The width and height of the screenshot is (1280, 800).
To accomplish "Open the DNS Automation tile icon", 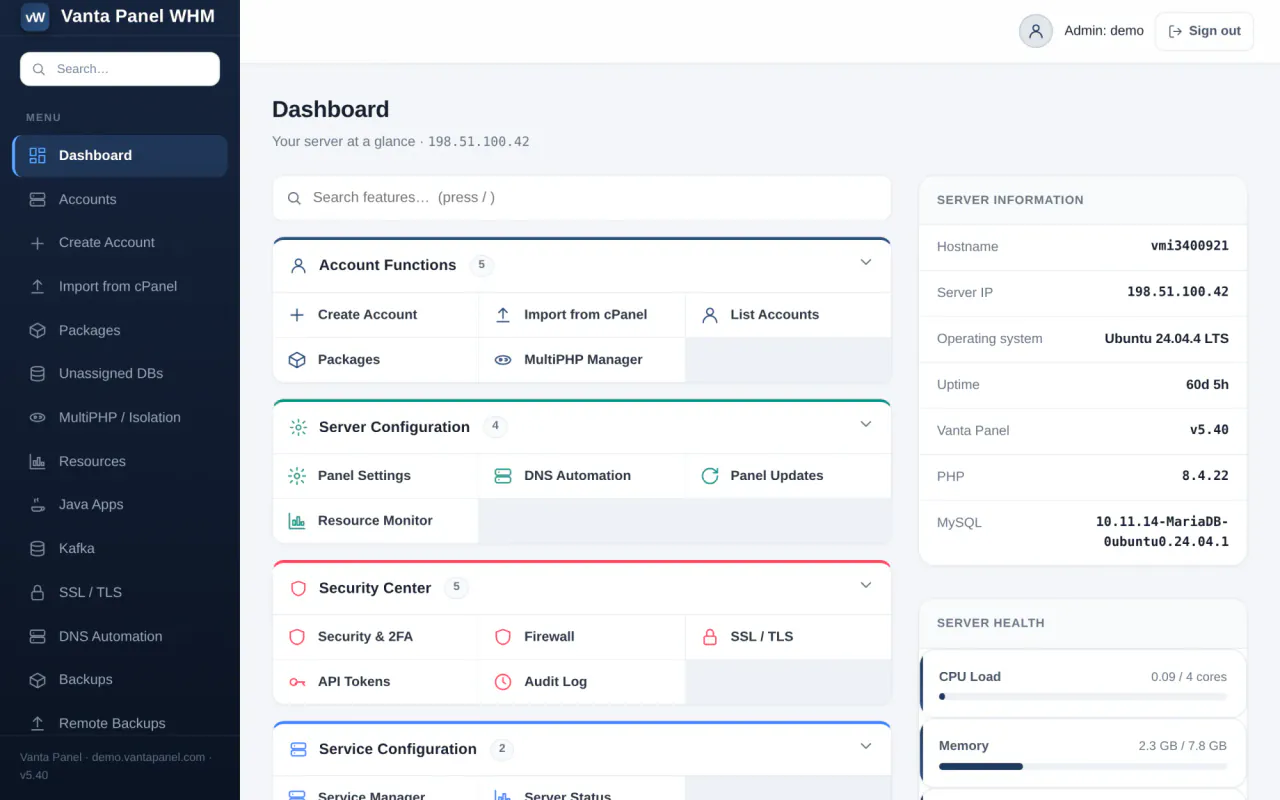I will (503, 476).
